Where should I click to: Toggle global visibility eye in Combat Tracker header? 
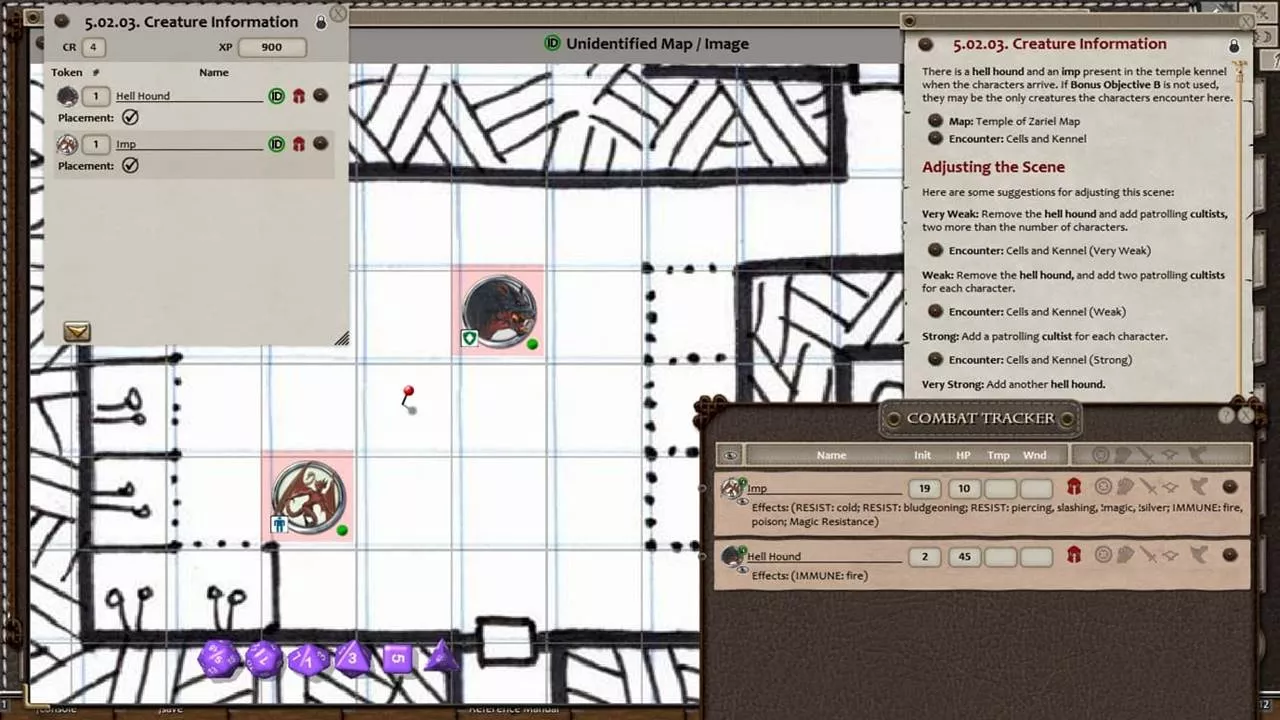click(730, 455)
